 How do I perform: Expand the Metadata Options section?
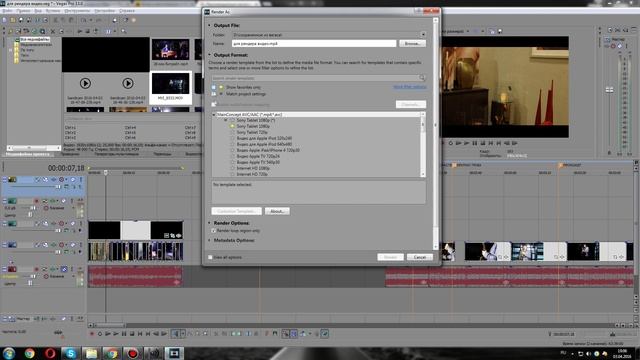[209, 240]
